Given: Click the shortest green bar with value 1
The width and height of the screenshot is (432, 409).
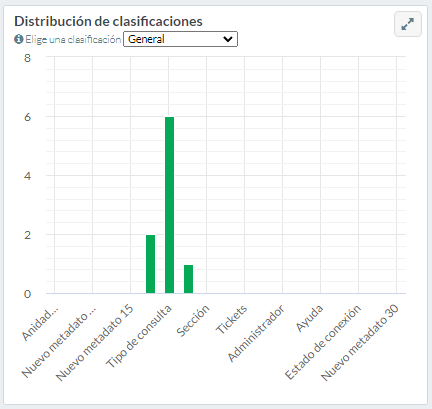Looking at the screenshot, I should [188, 279].
